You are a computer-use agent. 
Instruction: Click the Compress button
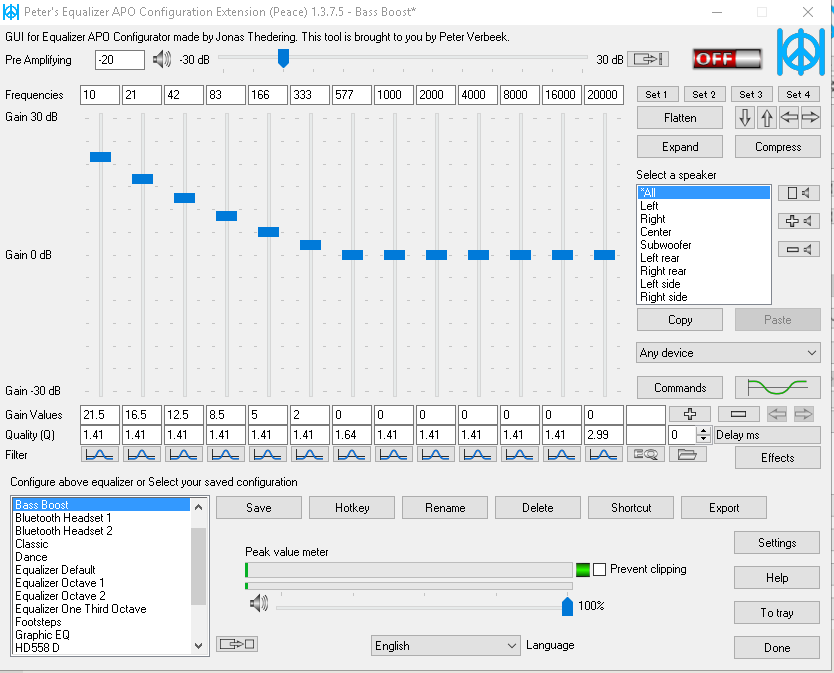(x=778, y=147)
